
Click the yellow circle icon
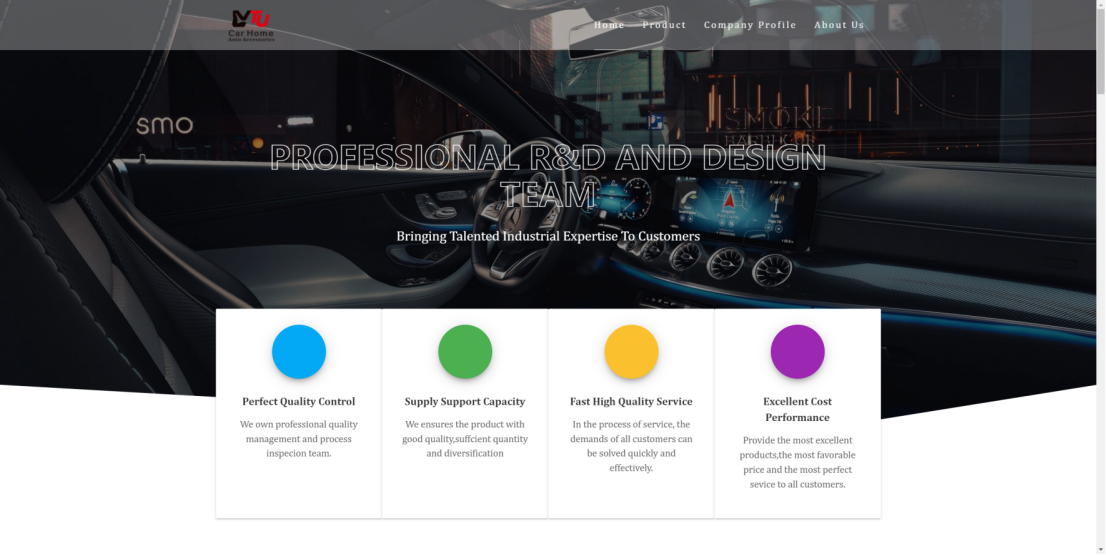pos(631,351)
